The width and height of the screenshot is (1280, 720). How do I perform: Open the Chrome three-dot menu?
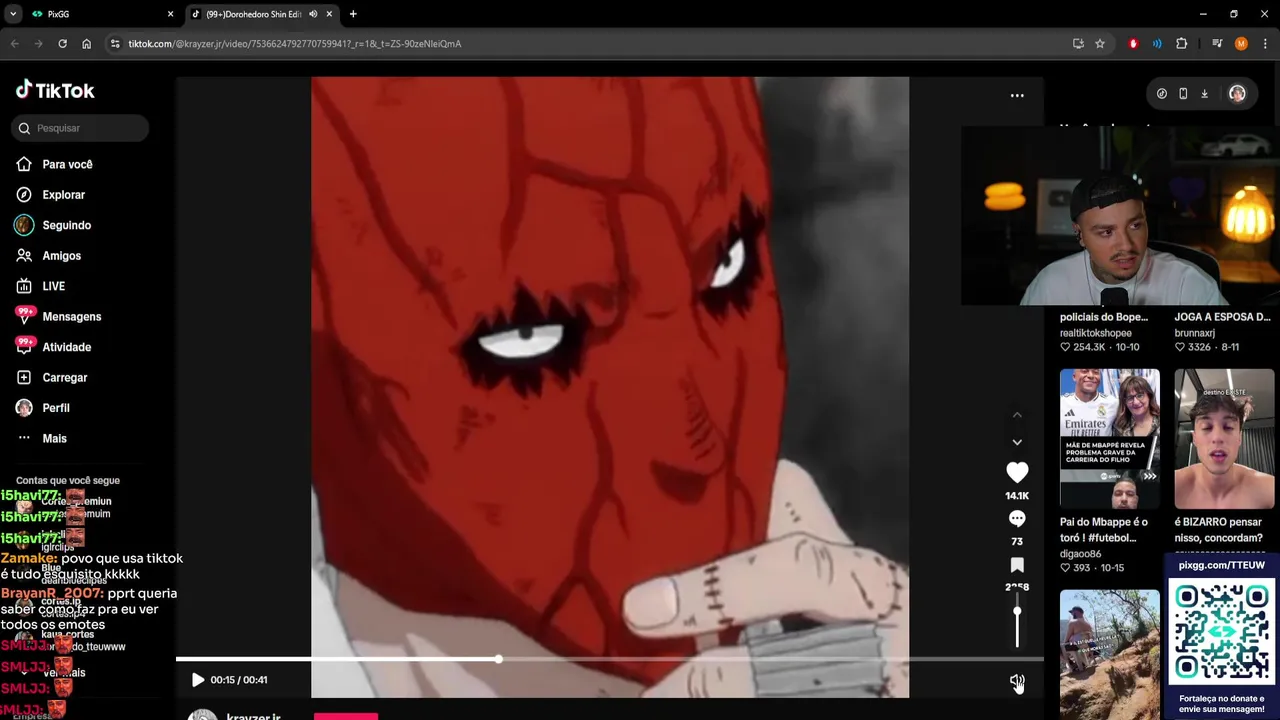1265,44
